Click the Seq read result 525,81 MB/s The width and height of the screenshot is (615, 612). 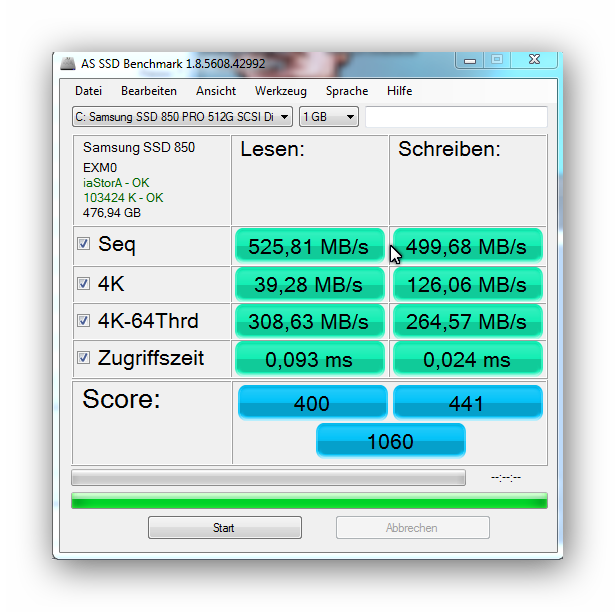click(x=309, y=246)
